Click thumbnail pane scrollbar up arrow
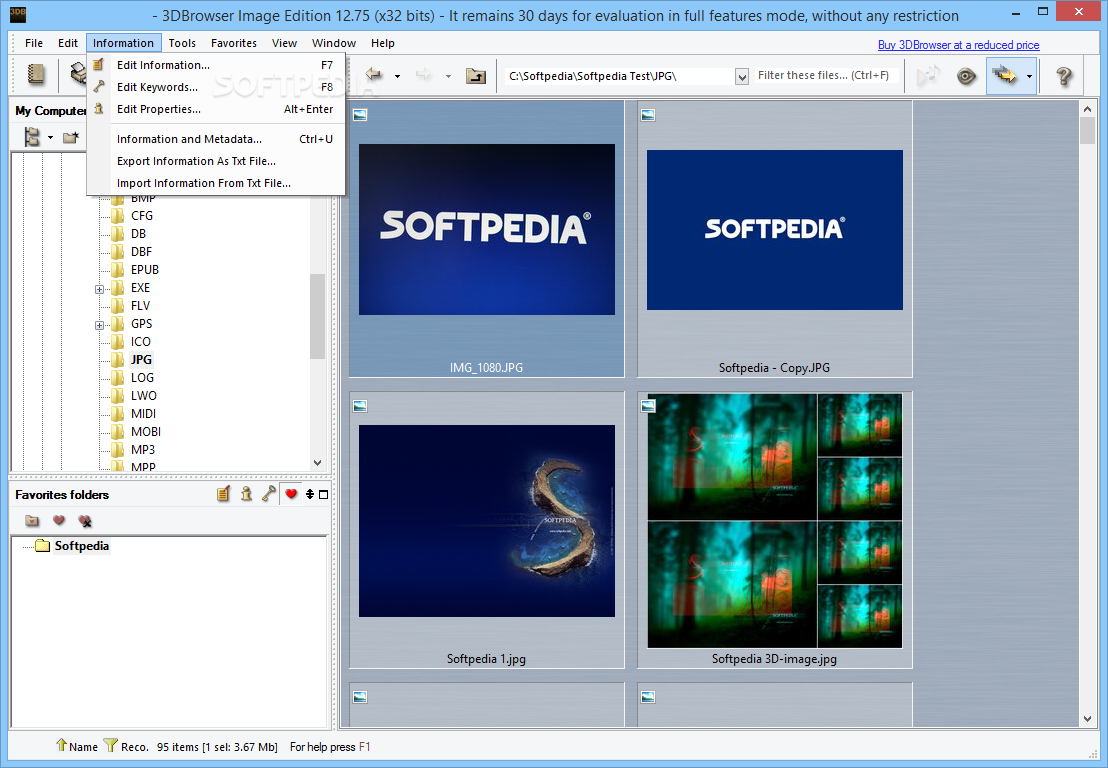Screen dimensions: 1108x768 [1087, 109]
